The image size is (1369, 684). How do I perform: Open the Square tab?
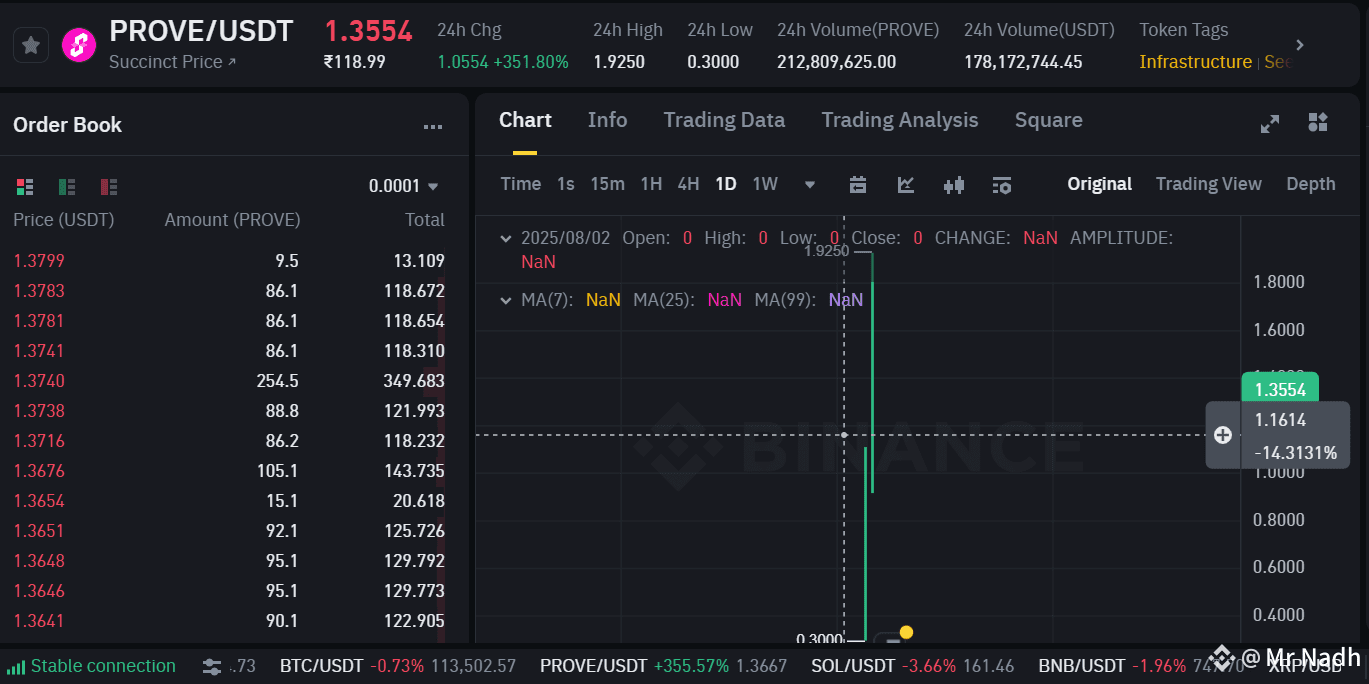[x=1048, y=120]
